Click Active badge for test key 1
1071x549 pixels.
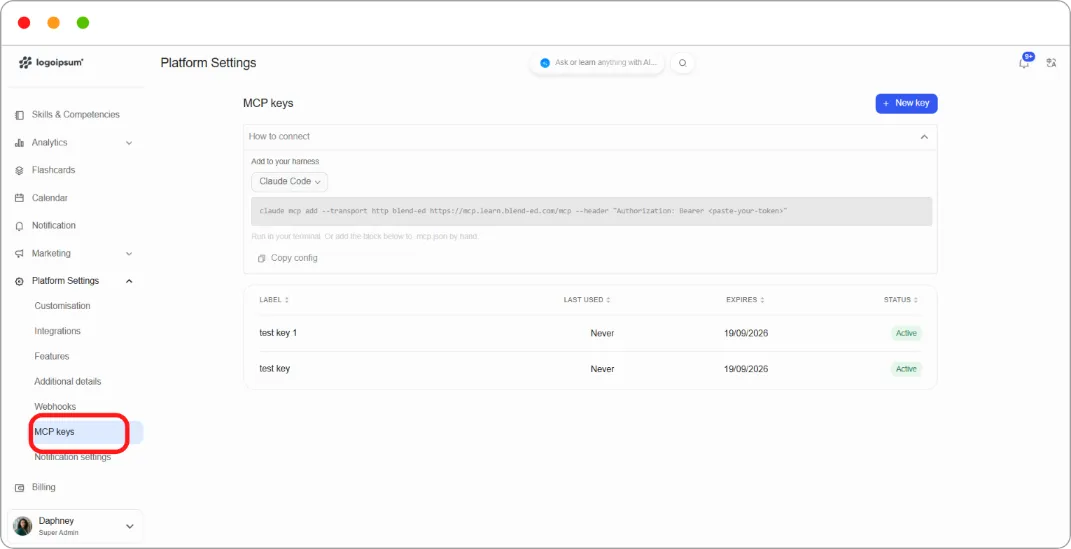tap(906, 333)
